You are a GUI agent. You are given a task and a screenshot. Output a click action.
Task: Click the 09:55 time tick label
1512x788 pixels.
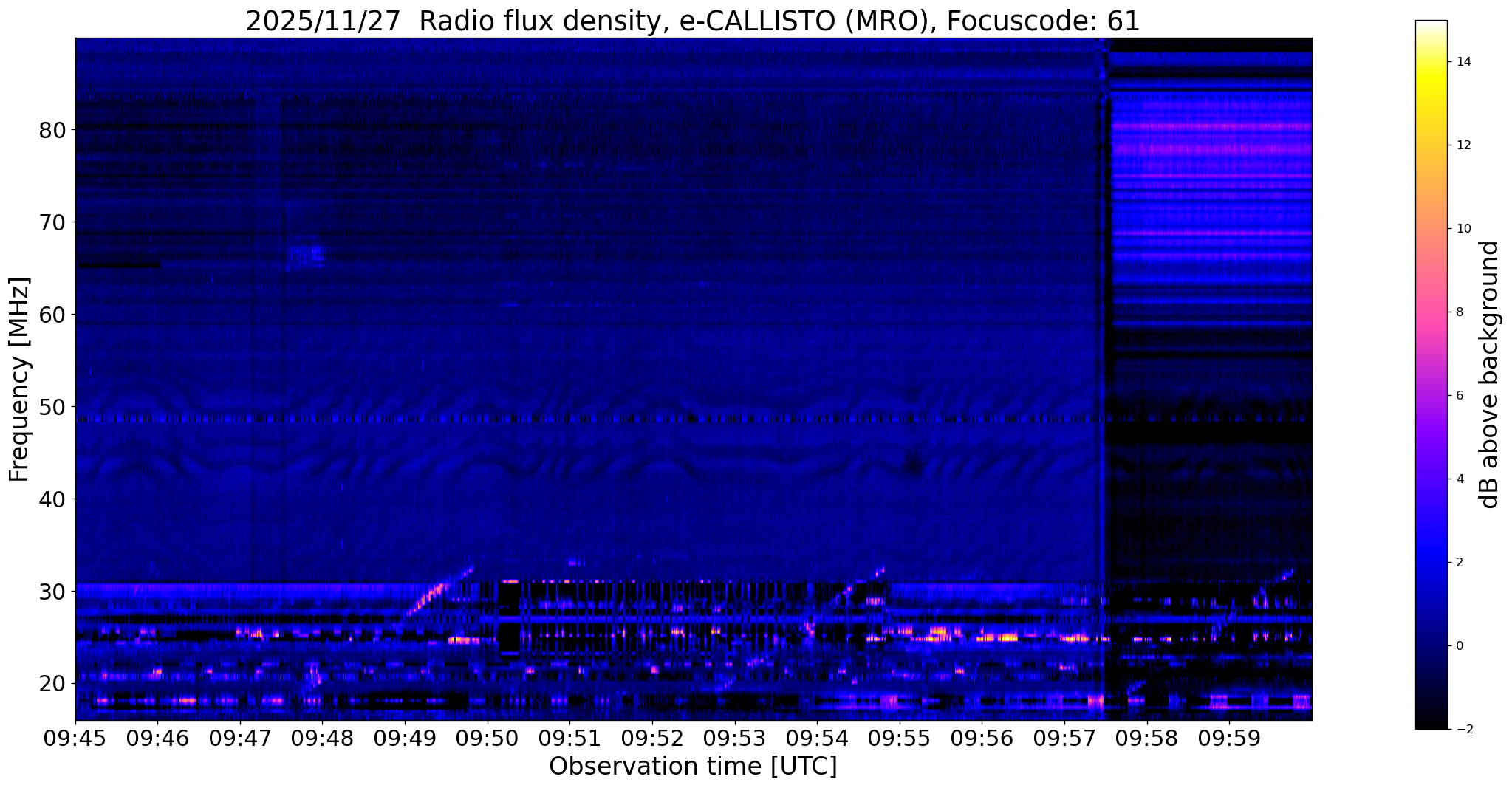pyautogui.click(x=899, y=737)
